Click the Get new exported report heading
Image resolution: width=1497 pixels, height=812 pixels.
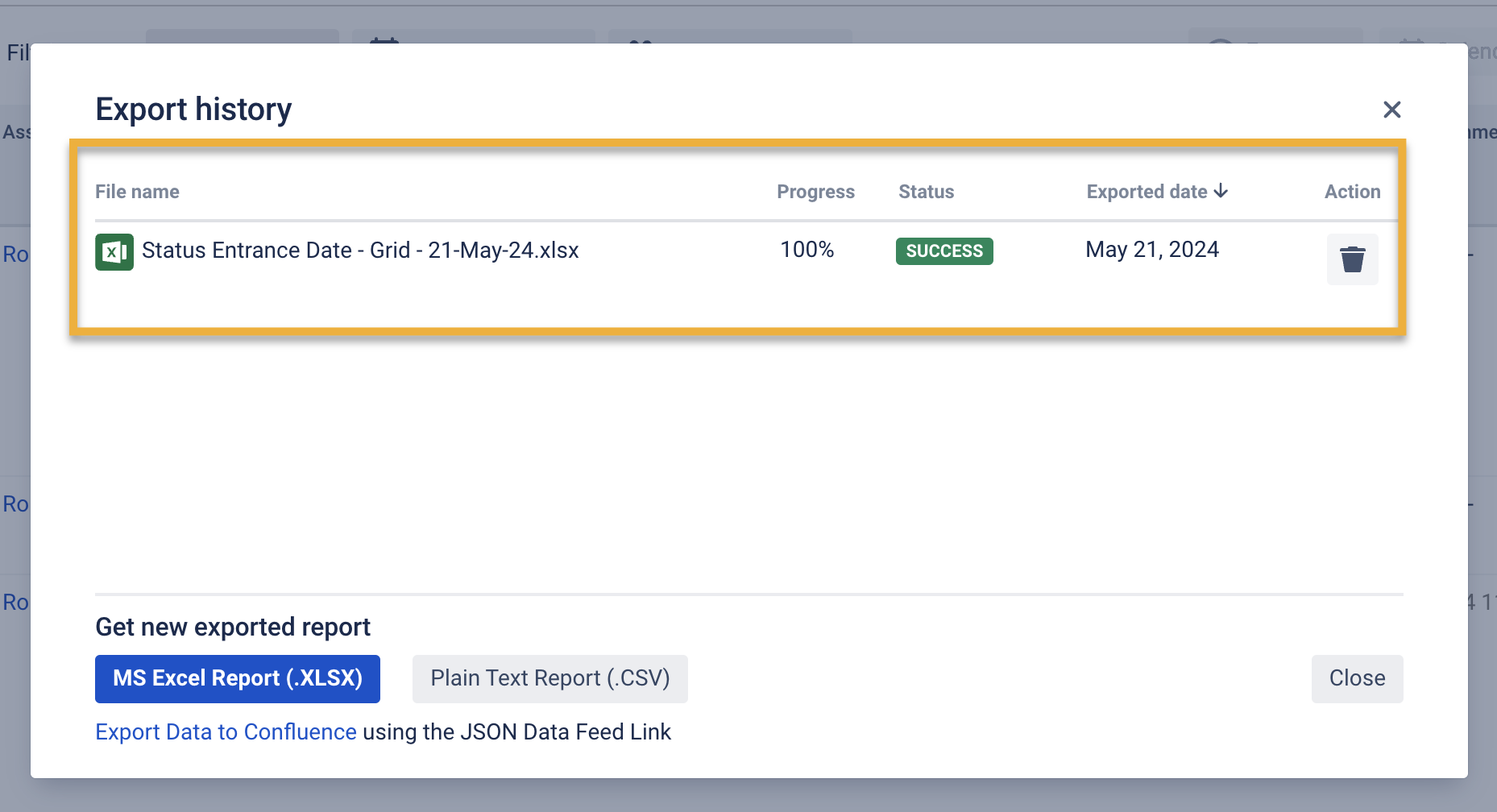(233, 627)
